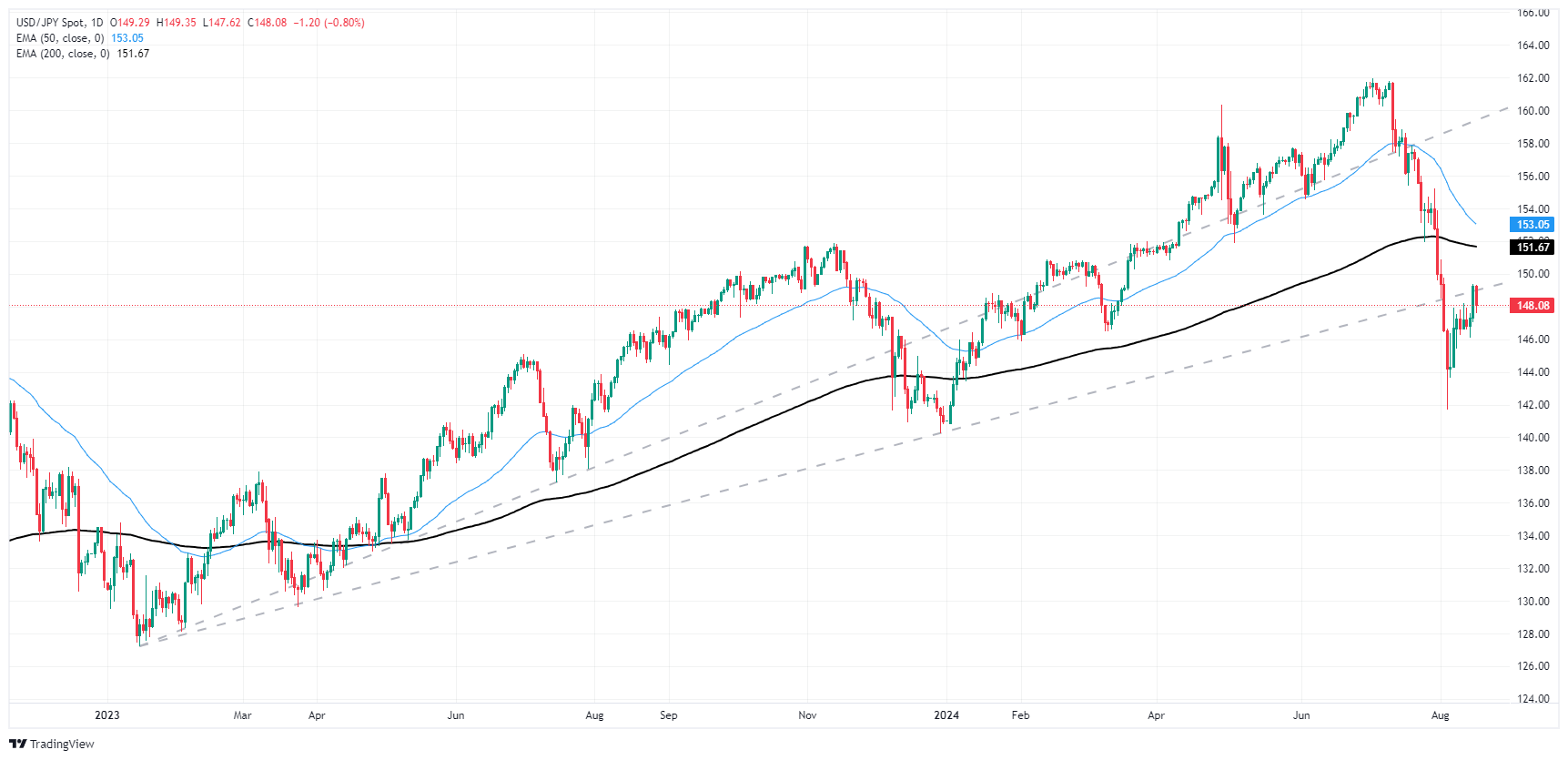Click the EMA 50 value 153.05 in legend
This screenshot has height=760, width=1568.
pyautogui.click(x=127, y=38)
